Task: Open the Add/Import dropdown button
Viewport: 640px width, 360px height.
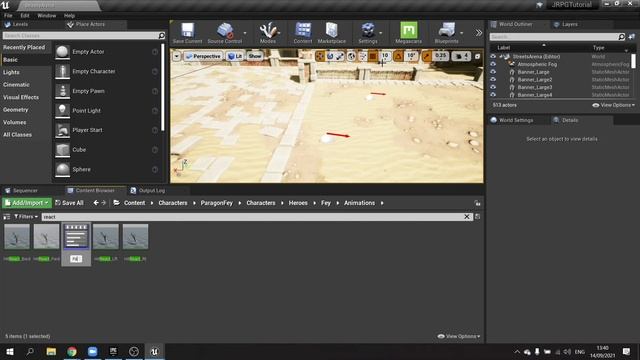Action: (x=27, y=203)
